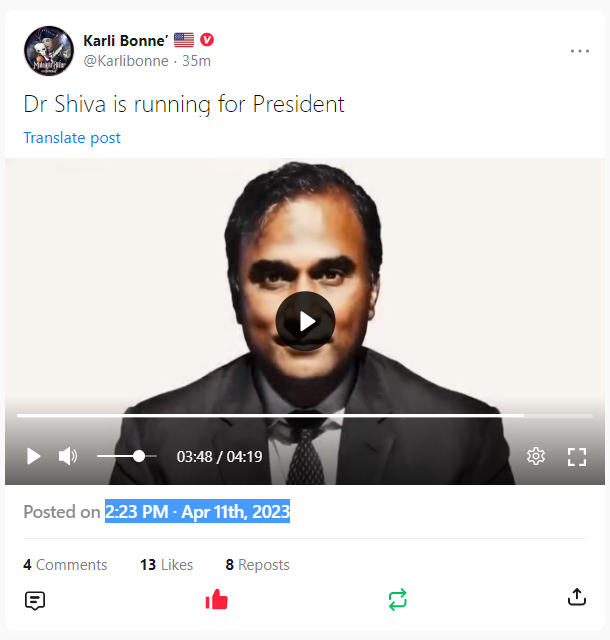
Task: Click Translate post link
Action: coord(72,138)
